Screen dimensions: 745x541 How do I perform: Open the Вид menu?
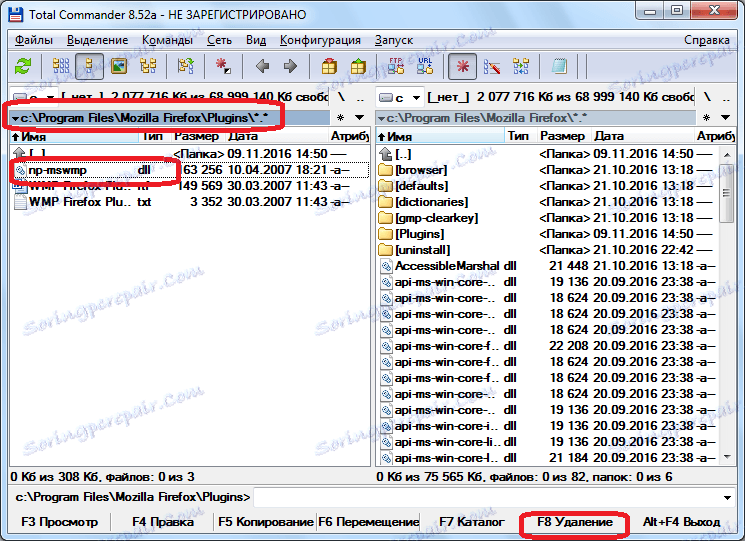[256, 40]
